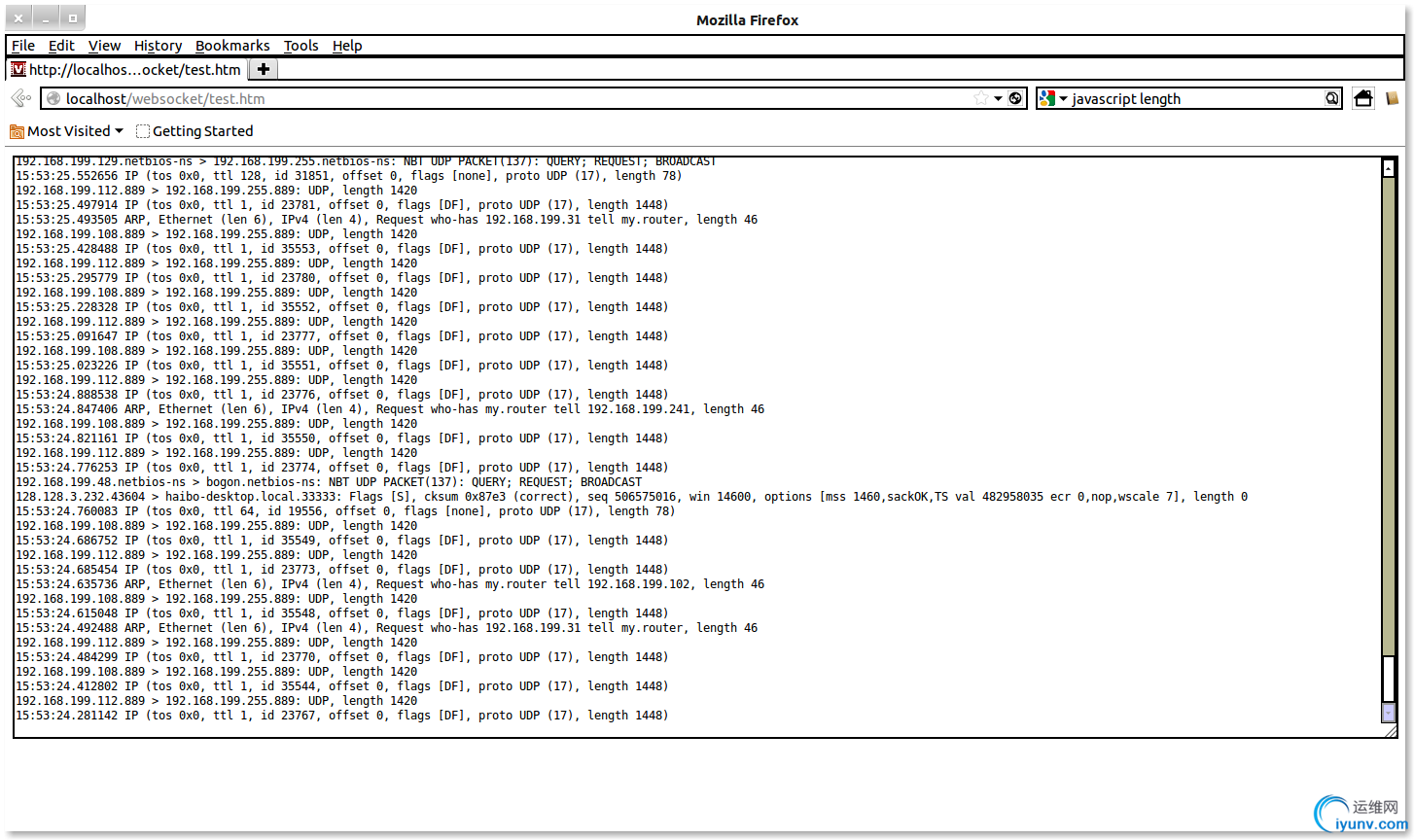Viewport: 1414px width, 840px height.
Task: Click the textarea resize grip corner
Action: pos(1391,731)
